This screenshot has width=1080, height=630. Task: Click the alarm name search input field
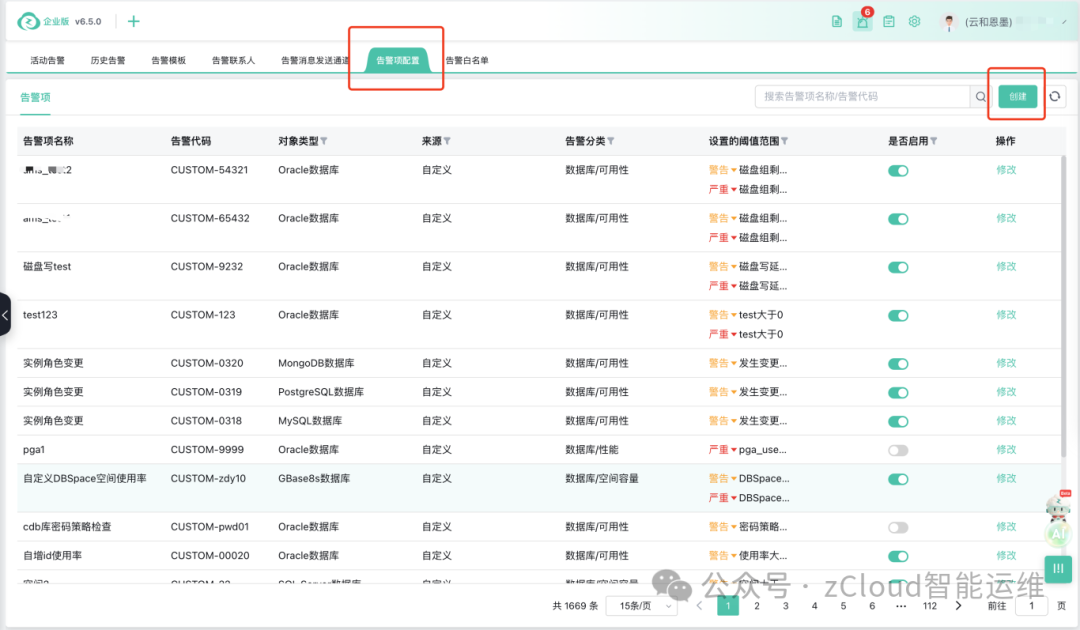[862, 97]
